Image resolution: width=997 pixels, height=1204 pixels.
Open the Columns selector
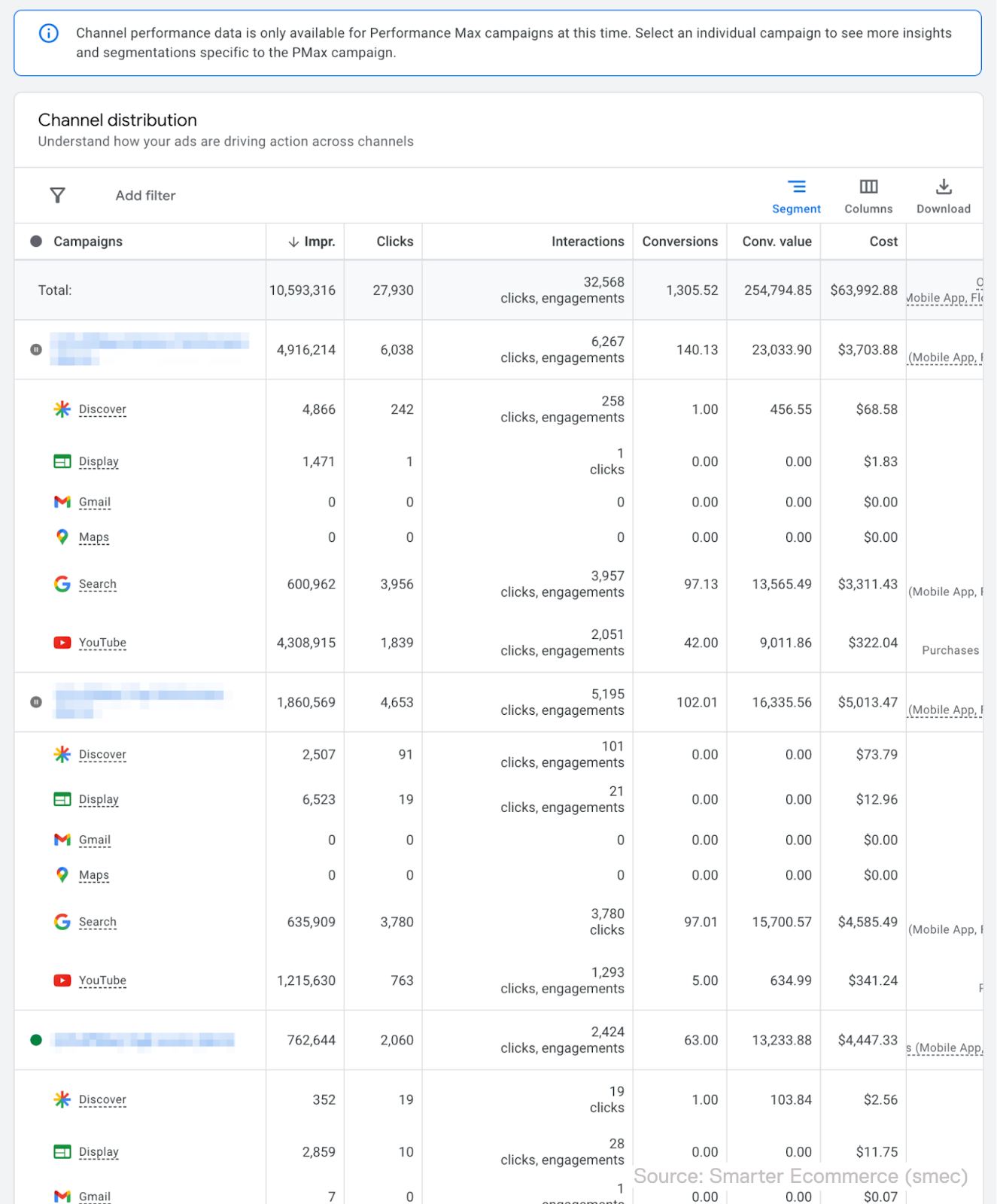[x=868, y=196]
